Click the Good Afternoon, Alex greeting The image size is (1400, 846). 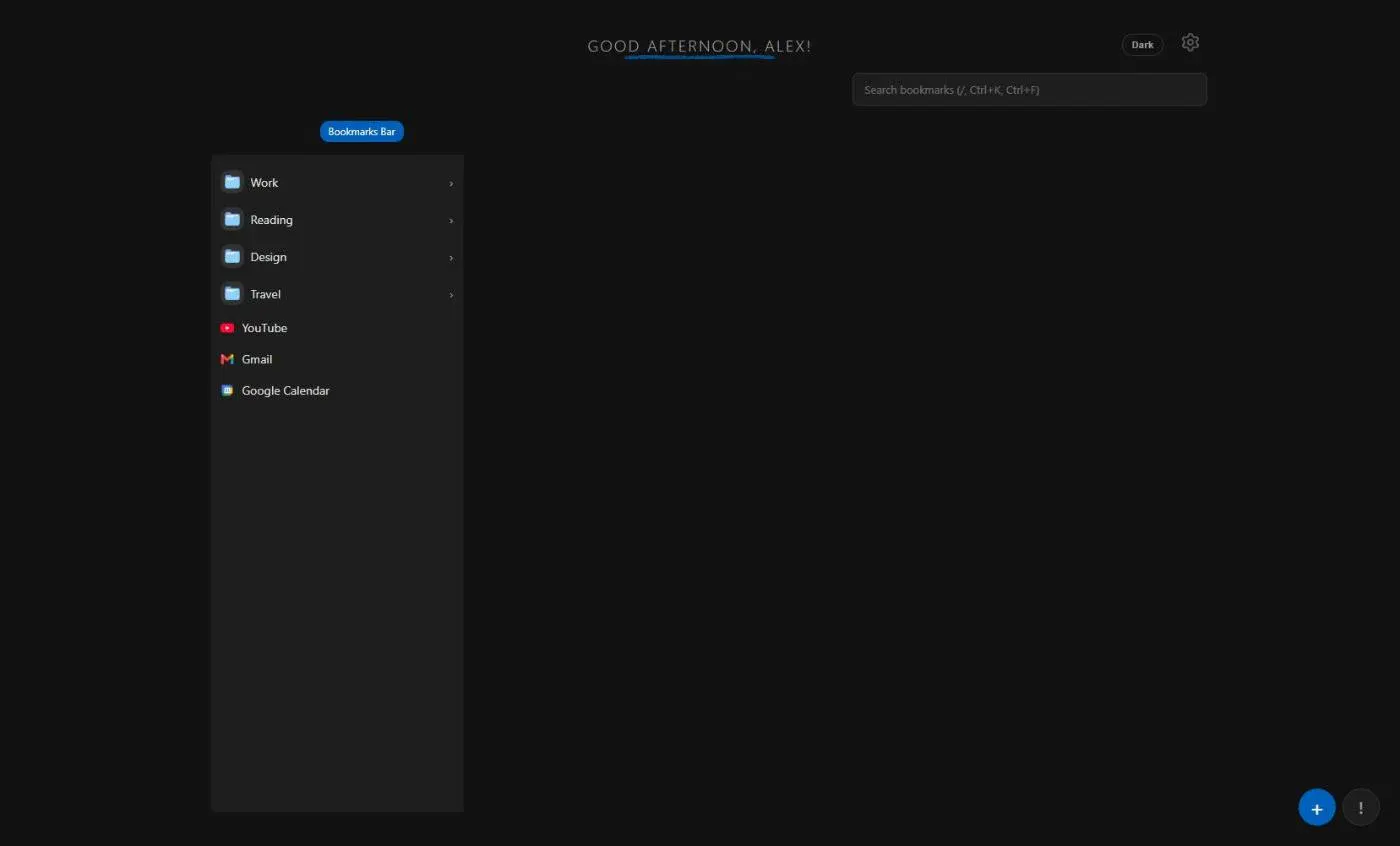click(699, 46)
